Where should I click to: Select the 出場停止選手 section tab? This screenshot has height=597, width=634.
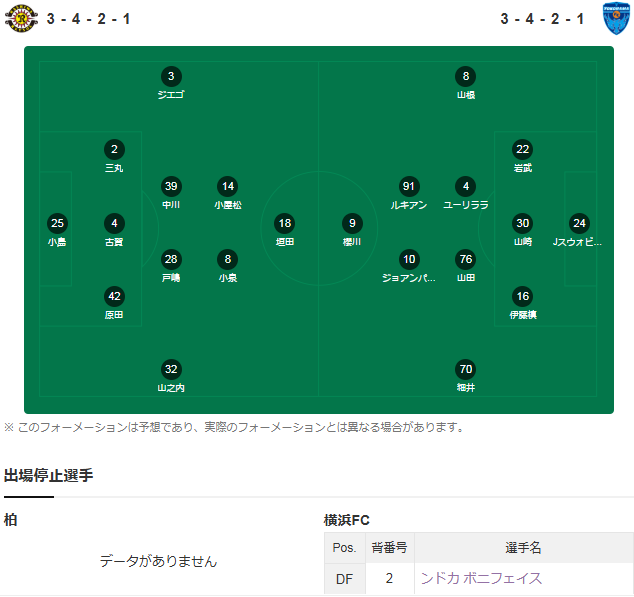click(x=49, y=476)
